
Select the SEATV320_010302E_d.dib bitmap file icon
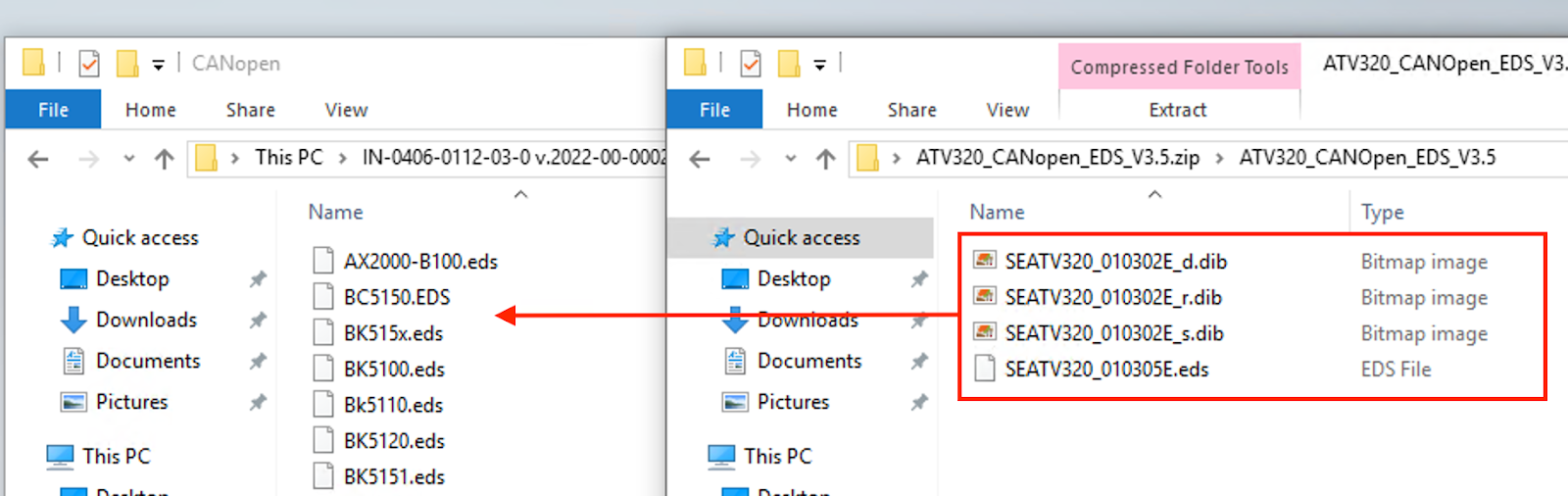985,261
